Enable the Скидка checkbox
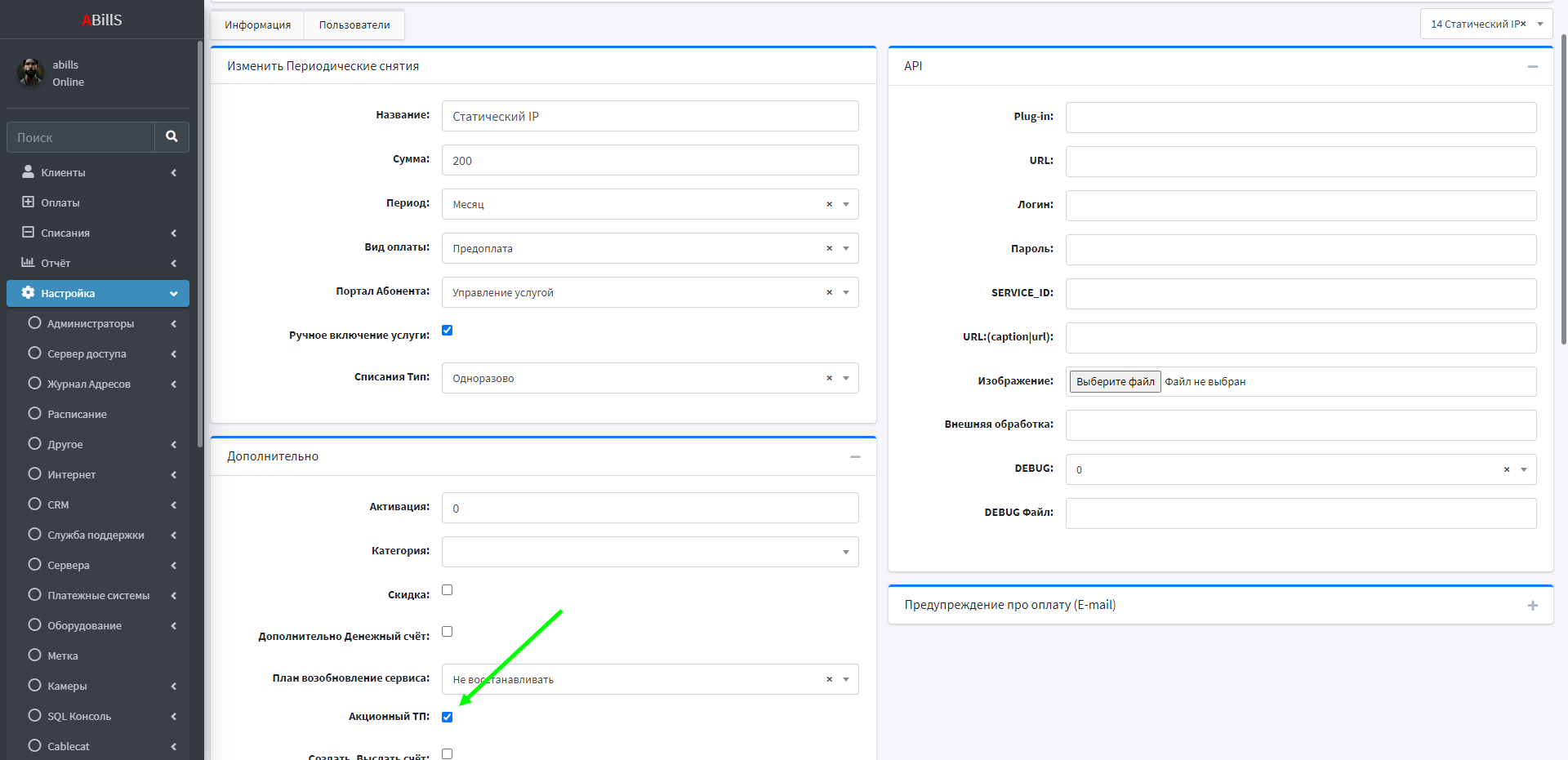The height and width of the screenshot is (760, 1568). (447, 590)
